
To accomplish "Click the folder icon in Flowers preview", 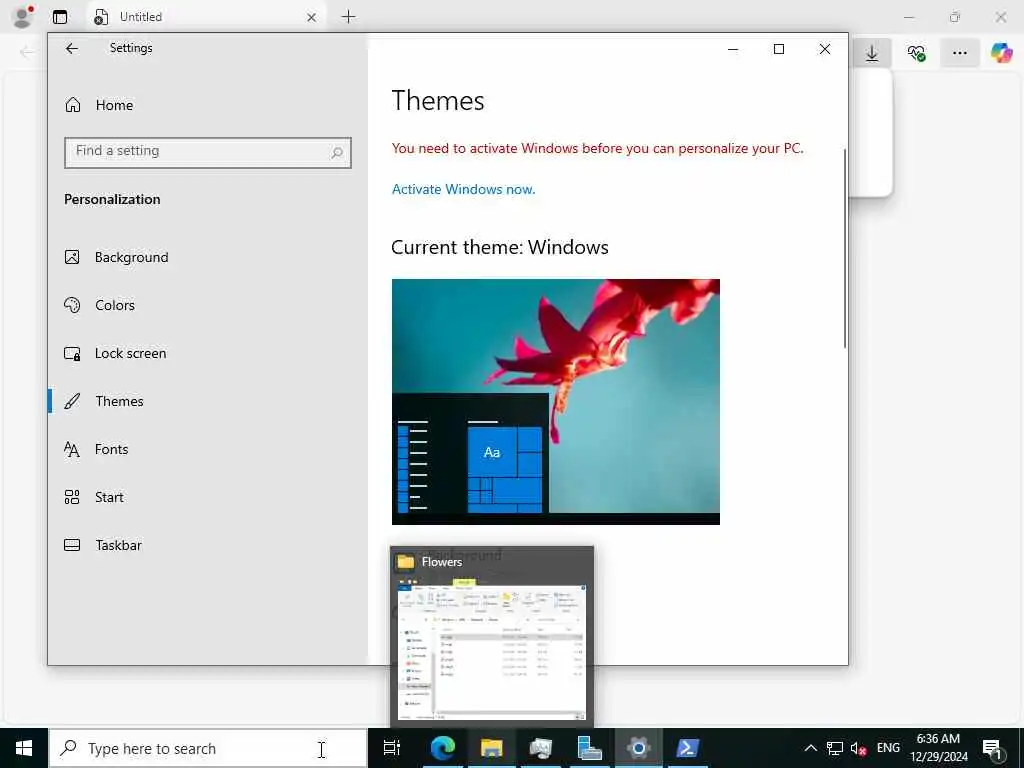I will [x=406, y=562].
